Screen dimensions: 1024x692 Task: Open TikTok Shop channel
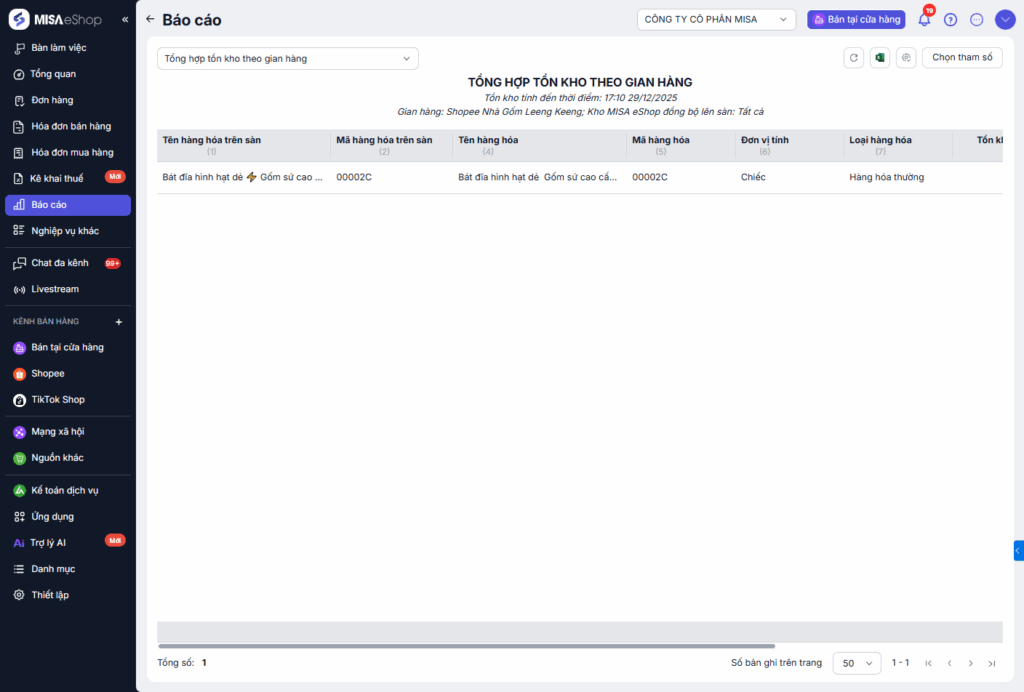(68, 400)
